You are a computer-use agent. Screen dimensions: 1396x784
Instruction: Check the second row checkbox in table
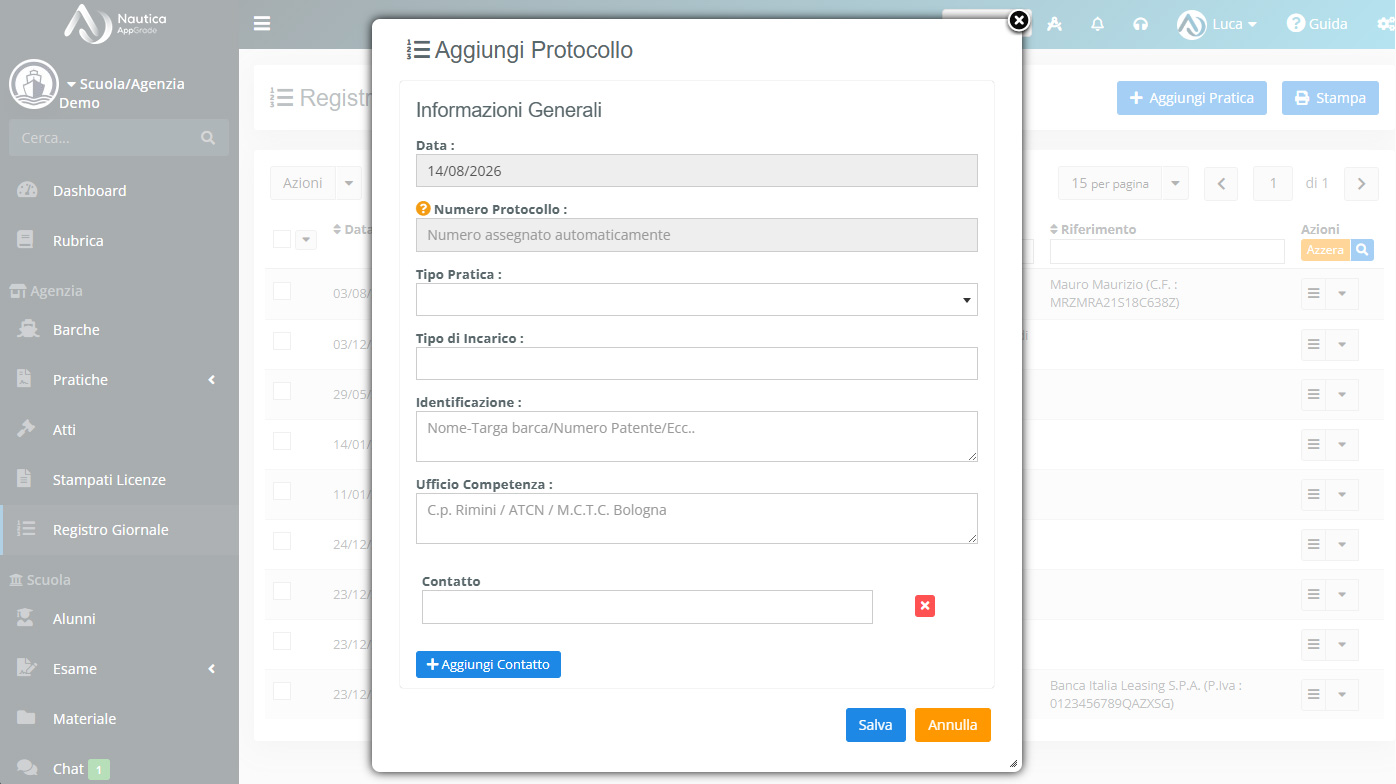coord(282,341)
